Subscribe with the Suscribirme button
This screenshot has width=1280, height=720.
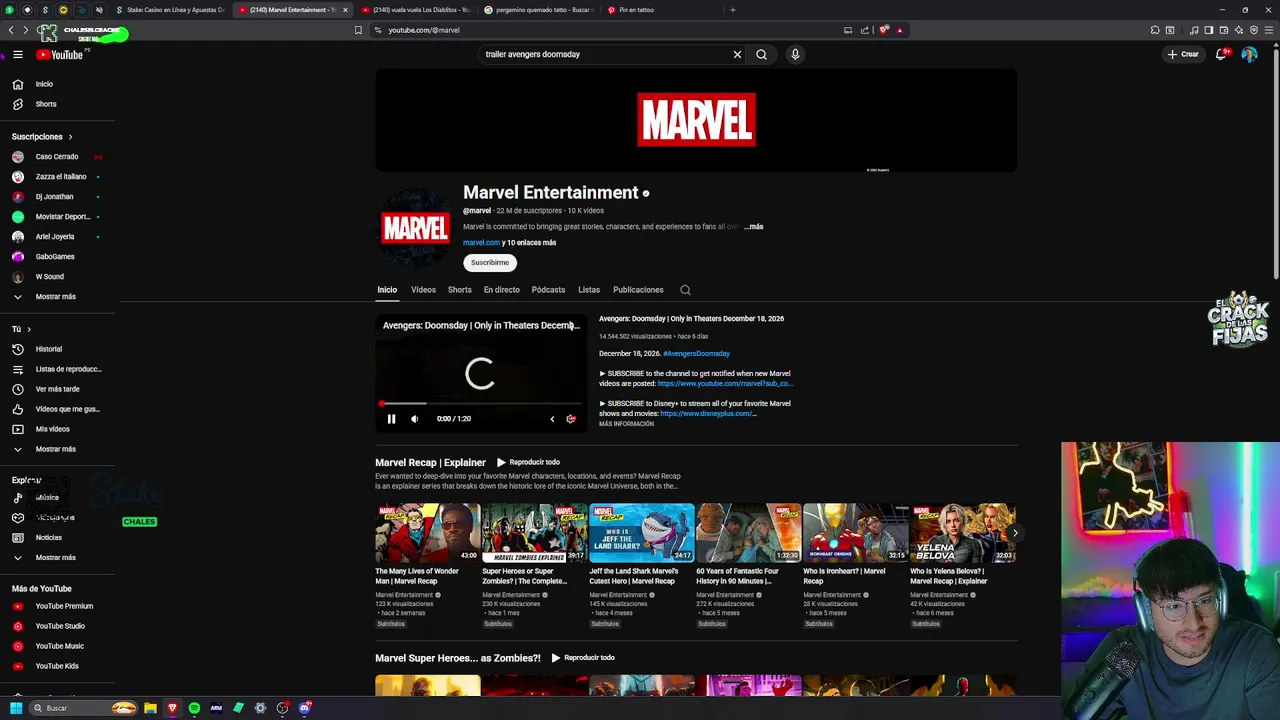click(490, 262)
